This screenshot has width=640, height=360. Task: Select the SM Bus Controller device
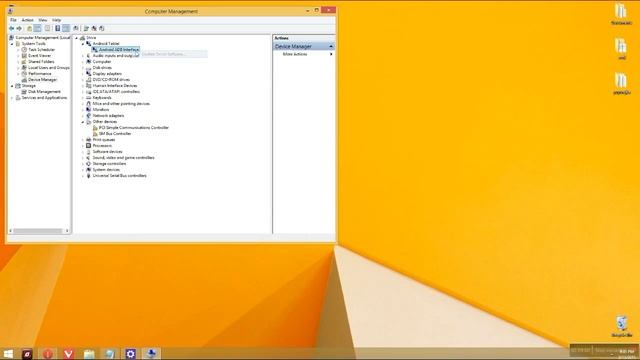(x=115, y=133)
